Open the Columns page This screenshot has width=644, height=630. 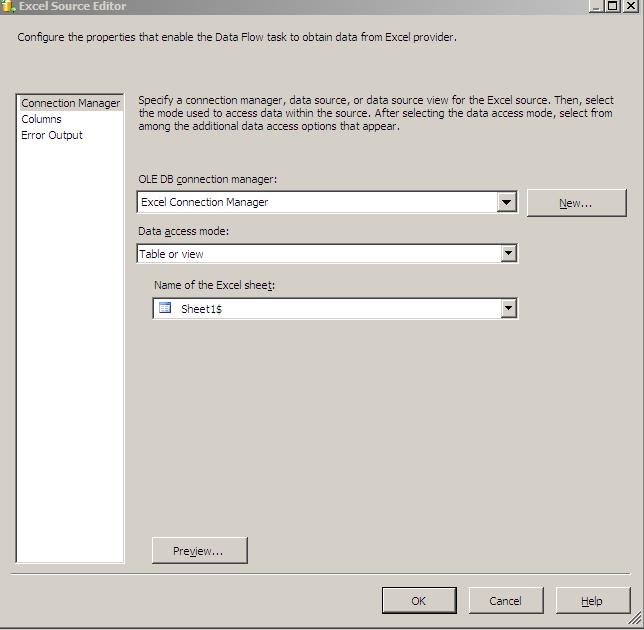(41, 119)
